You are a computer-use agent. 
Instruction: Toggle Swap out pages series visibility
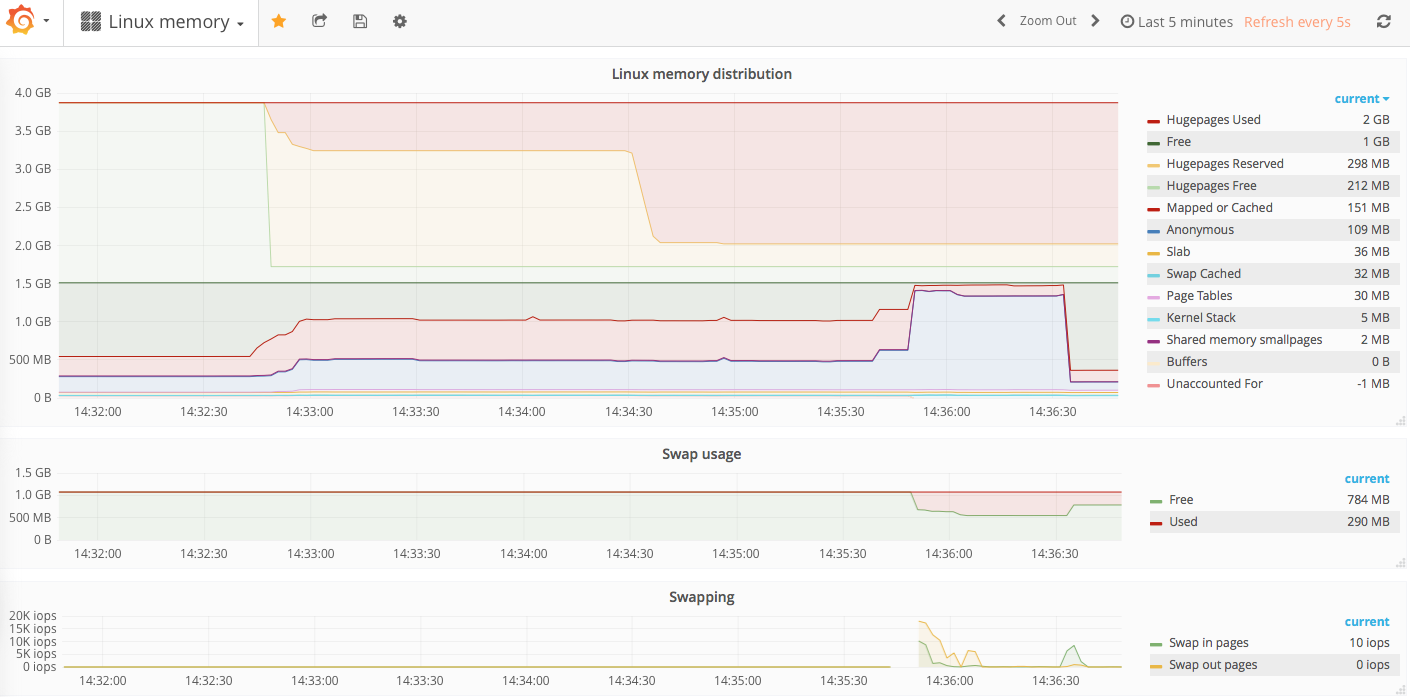coord(1213,665)
